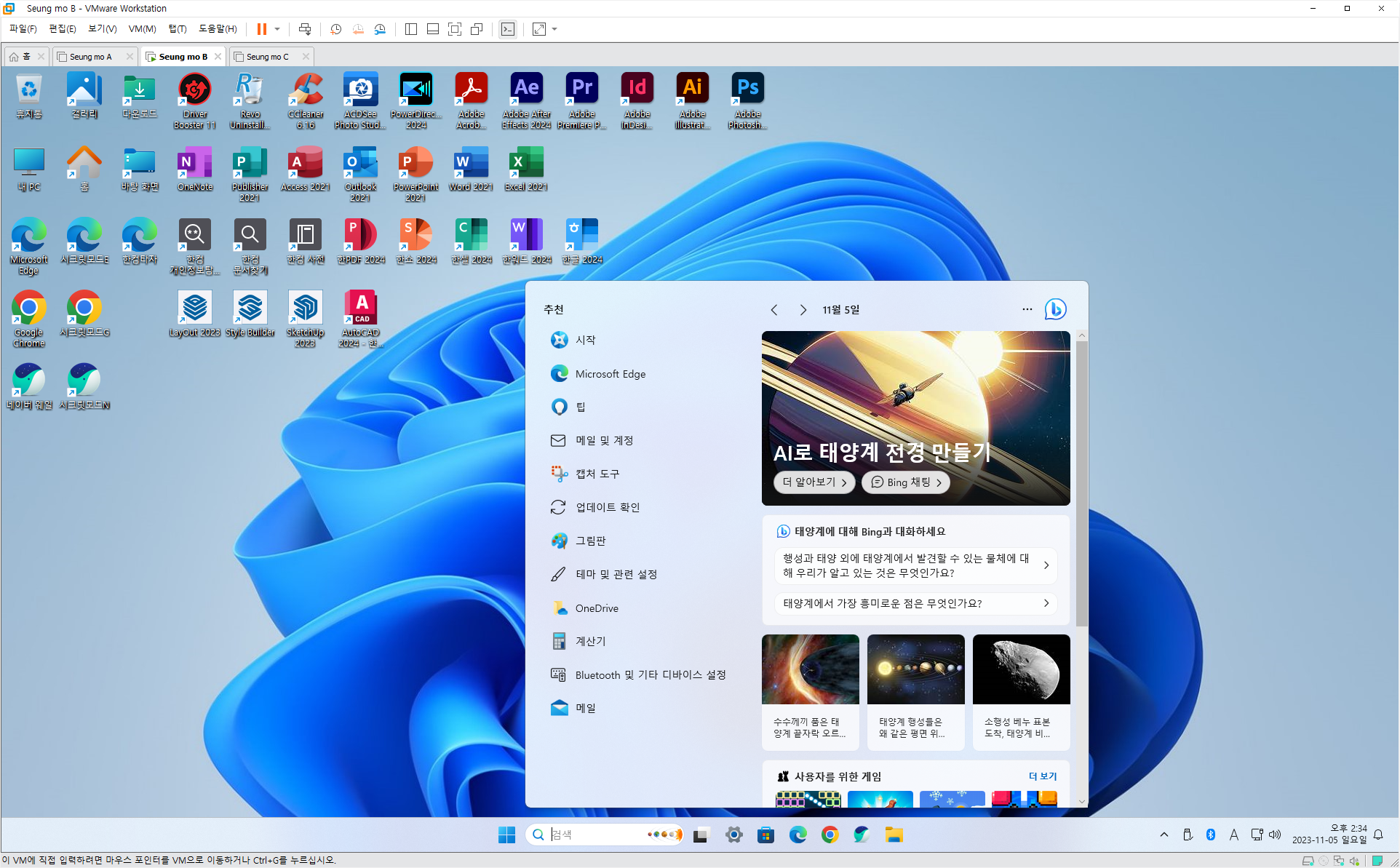Toggle the console view toolbar icon
1400x868 pixels.
(508, 29)
